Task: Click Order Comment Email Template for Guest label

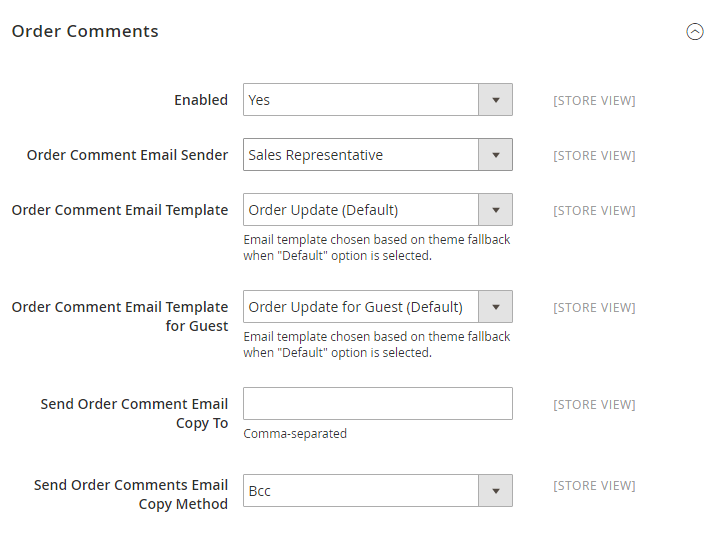Action: pyautogui.click(x=120, y=316)
